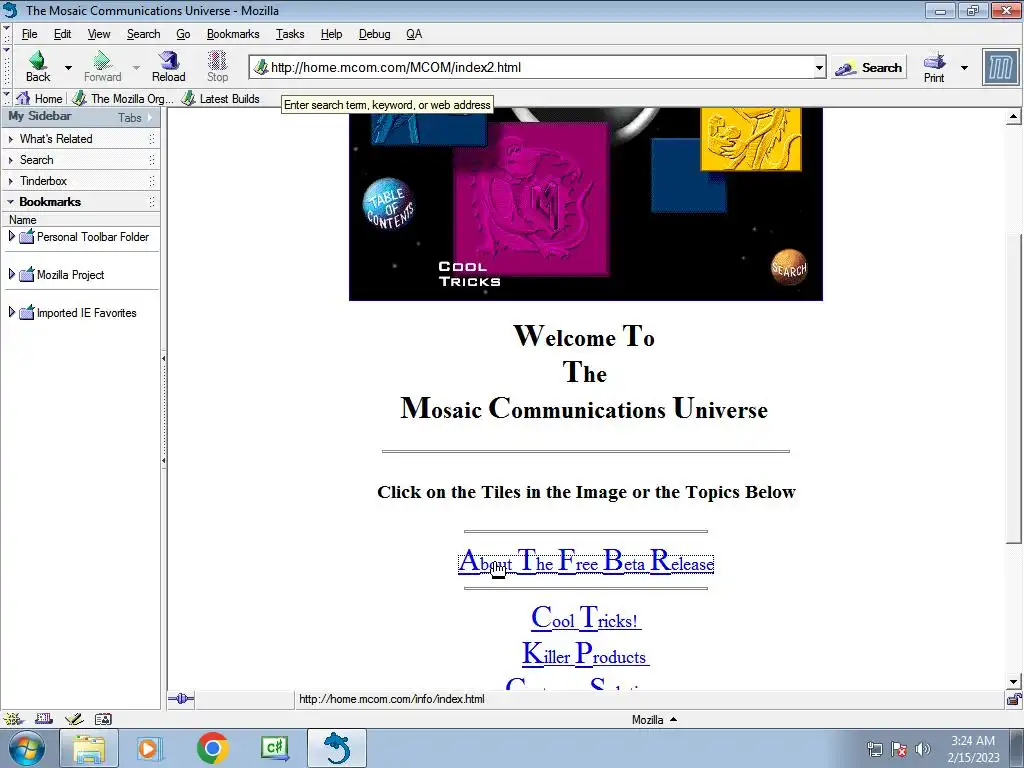
Task: Open the URL bar history dropdown
Action: (819, 67)
